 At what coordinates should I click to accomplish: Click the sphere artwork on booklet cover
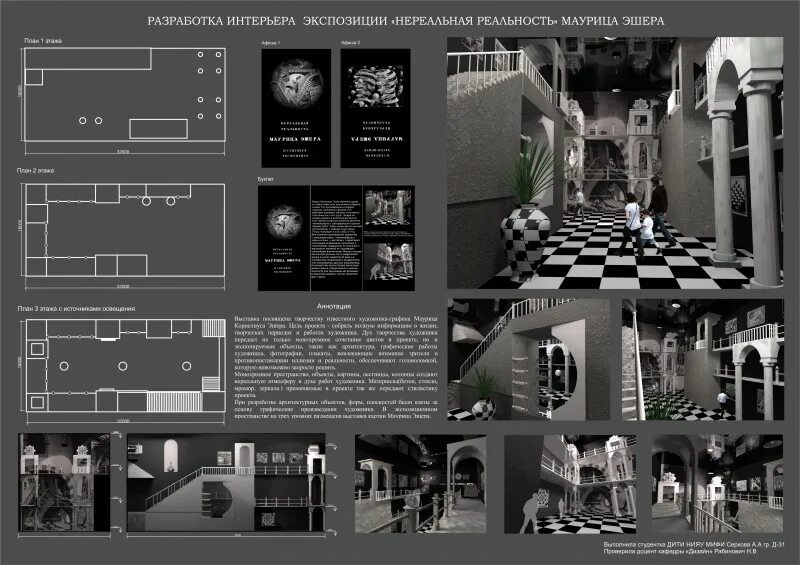[x=284, y=222]
